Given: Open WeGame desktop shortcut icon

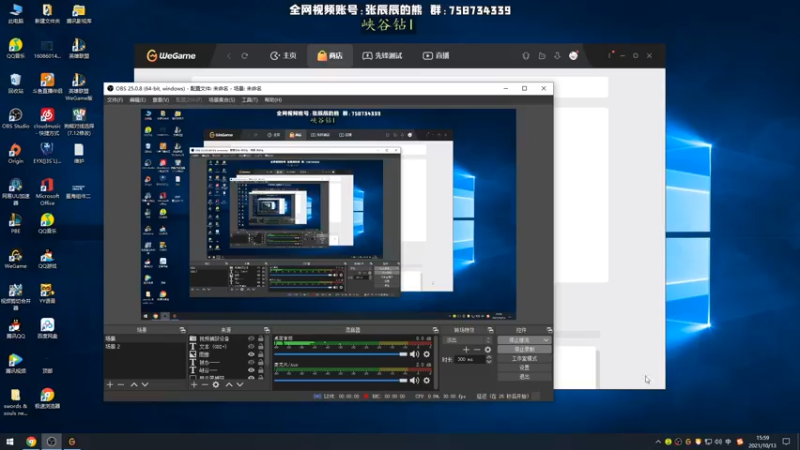Looking at the screenshot, I should [x=15, y=259].
